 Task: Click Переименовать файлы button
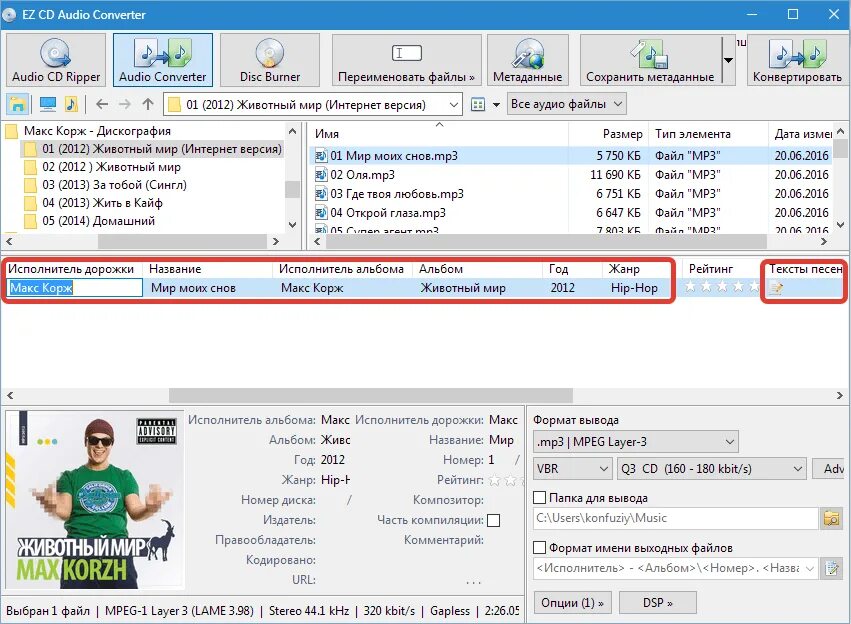coord(406,60)
